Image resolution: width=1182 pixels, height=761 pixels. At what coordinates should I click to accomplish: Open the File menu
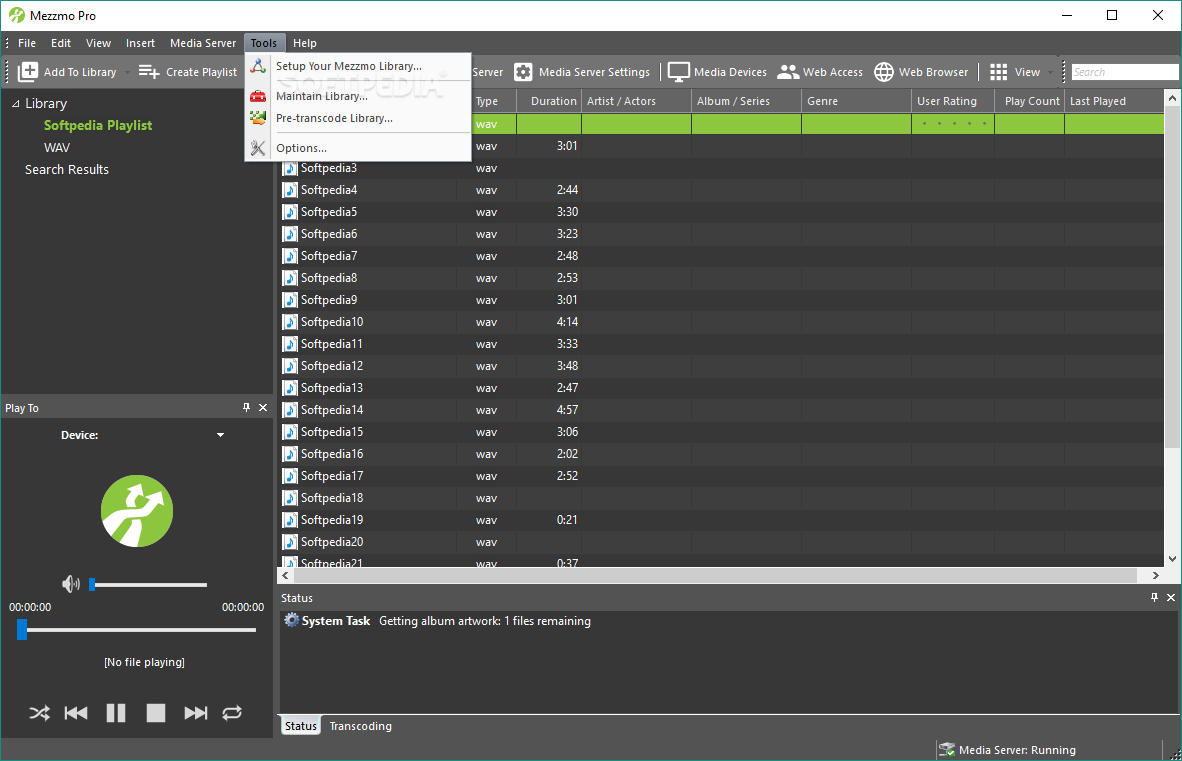26,43
